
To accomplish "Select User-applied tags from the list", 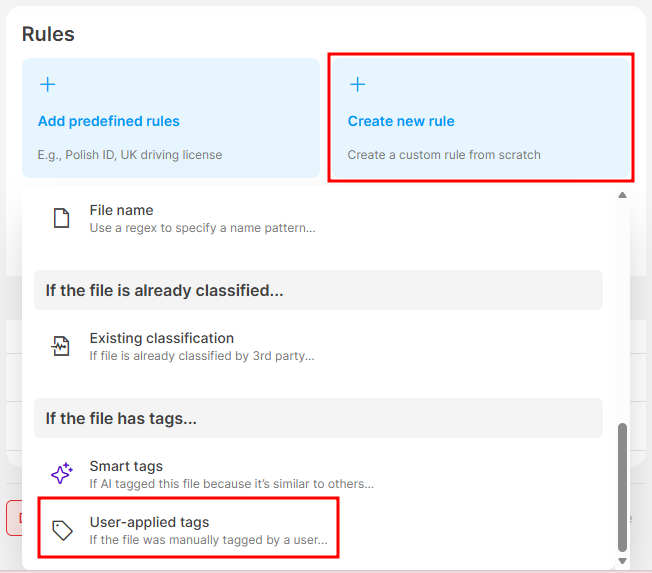I will (149, 522).
